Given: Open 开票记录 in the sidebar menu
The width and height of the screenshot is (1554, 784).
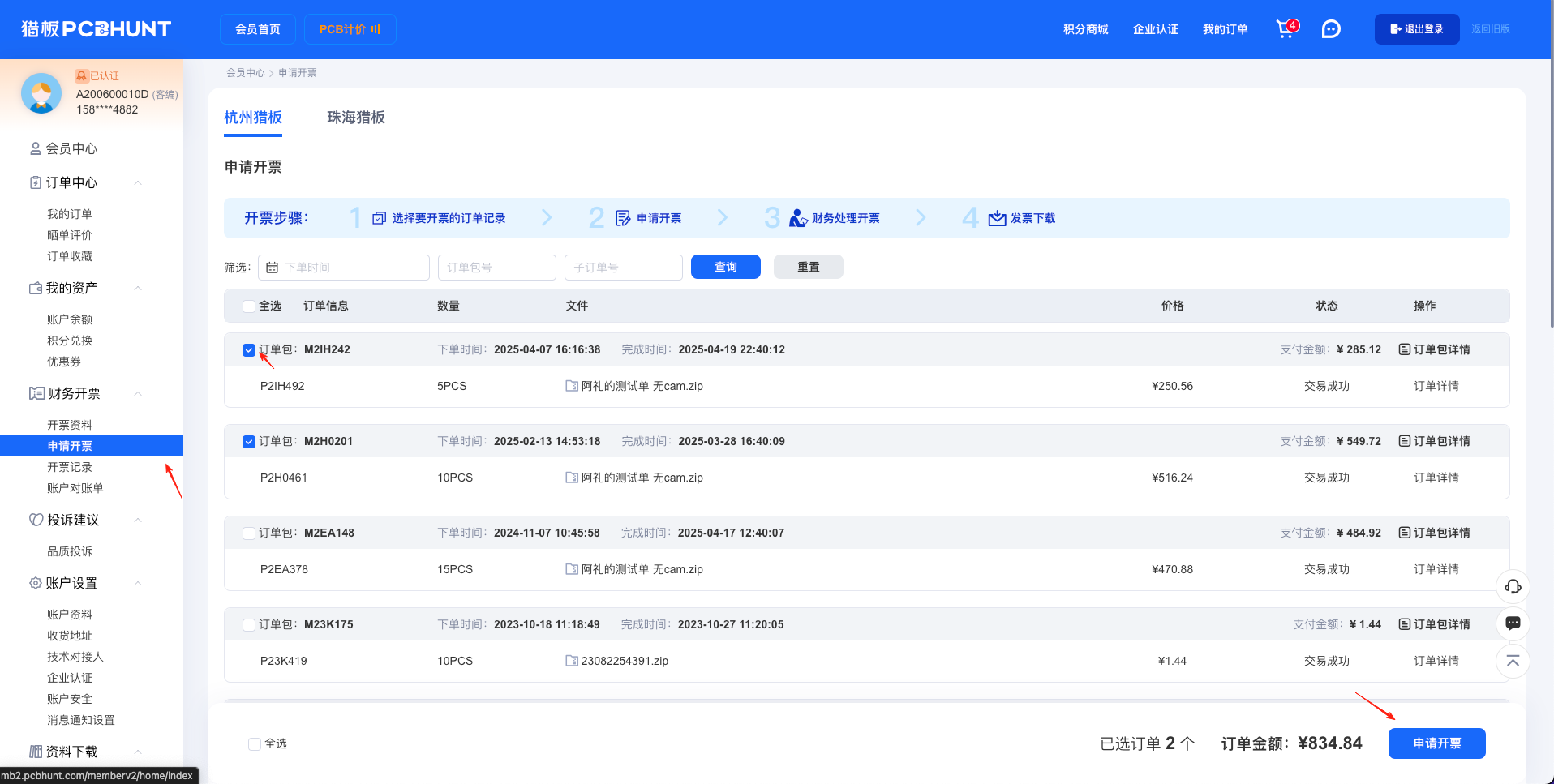Looking at the screenshot, I should point(70,467).
